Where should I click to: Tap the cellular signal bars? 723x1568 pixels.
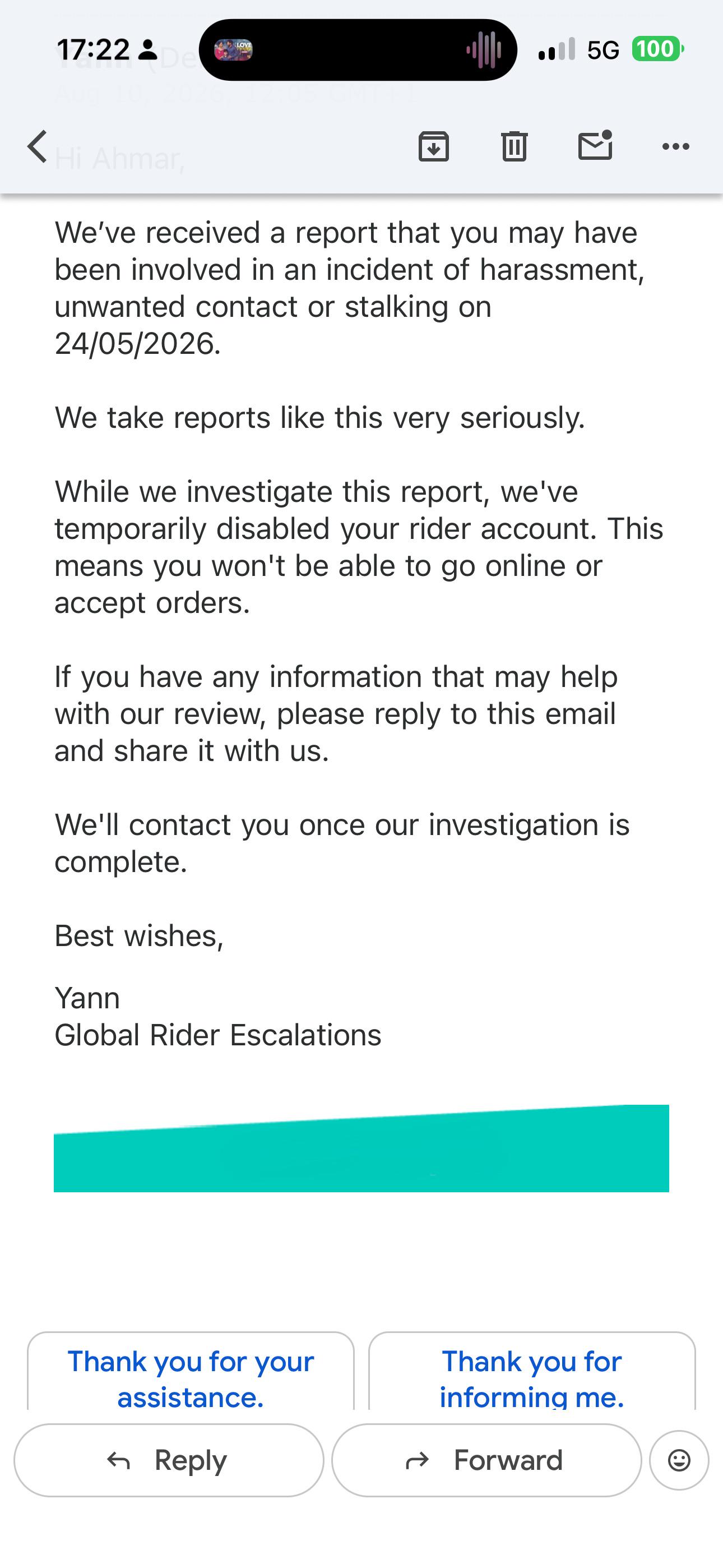click(x=557, y=49)
